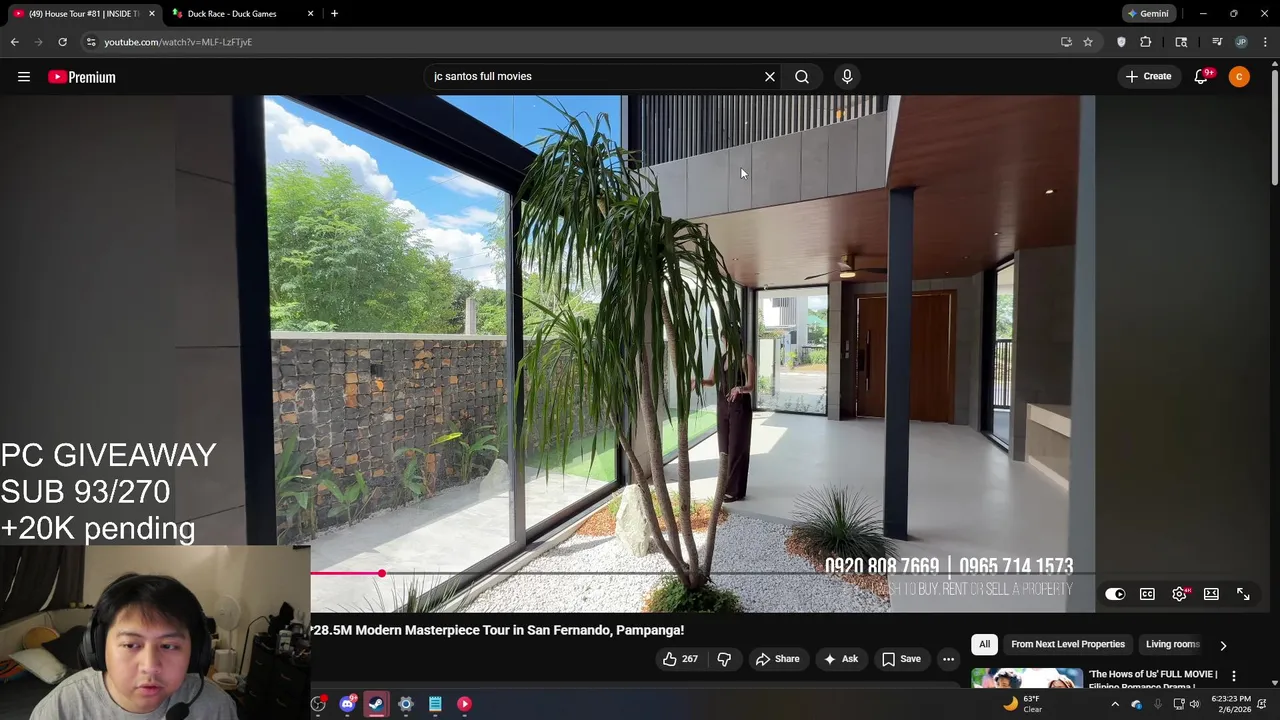Go to YouTube Premium home logo

(x=82, y=77)
